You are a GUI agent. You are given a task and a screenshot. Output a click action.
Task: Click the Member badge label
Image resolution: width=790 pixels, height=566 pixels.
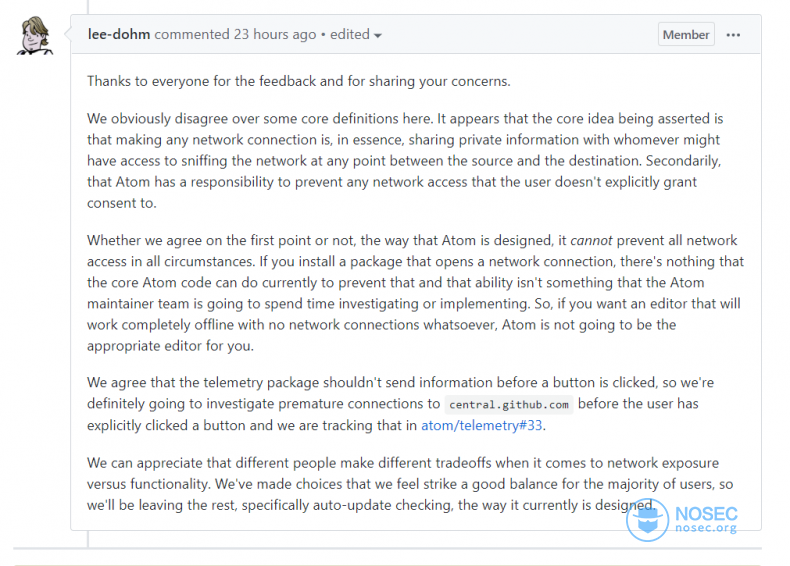[x=686, y=34]
